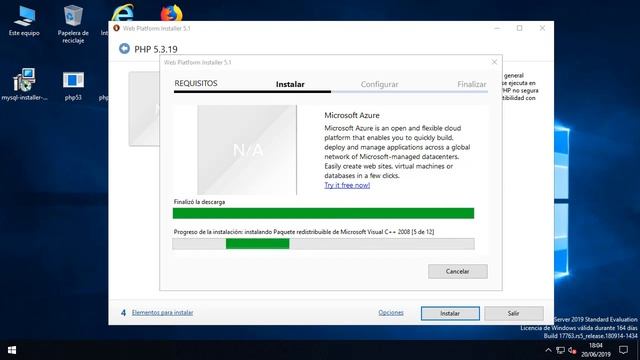Select the REQUISITOS step tab
Screen dimensions: 640x360
point(196,83)
